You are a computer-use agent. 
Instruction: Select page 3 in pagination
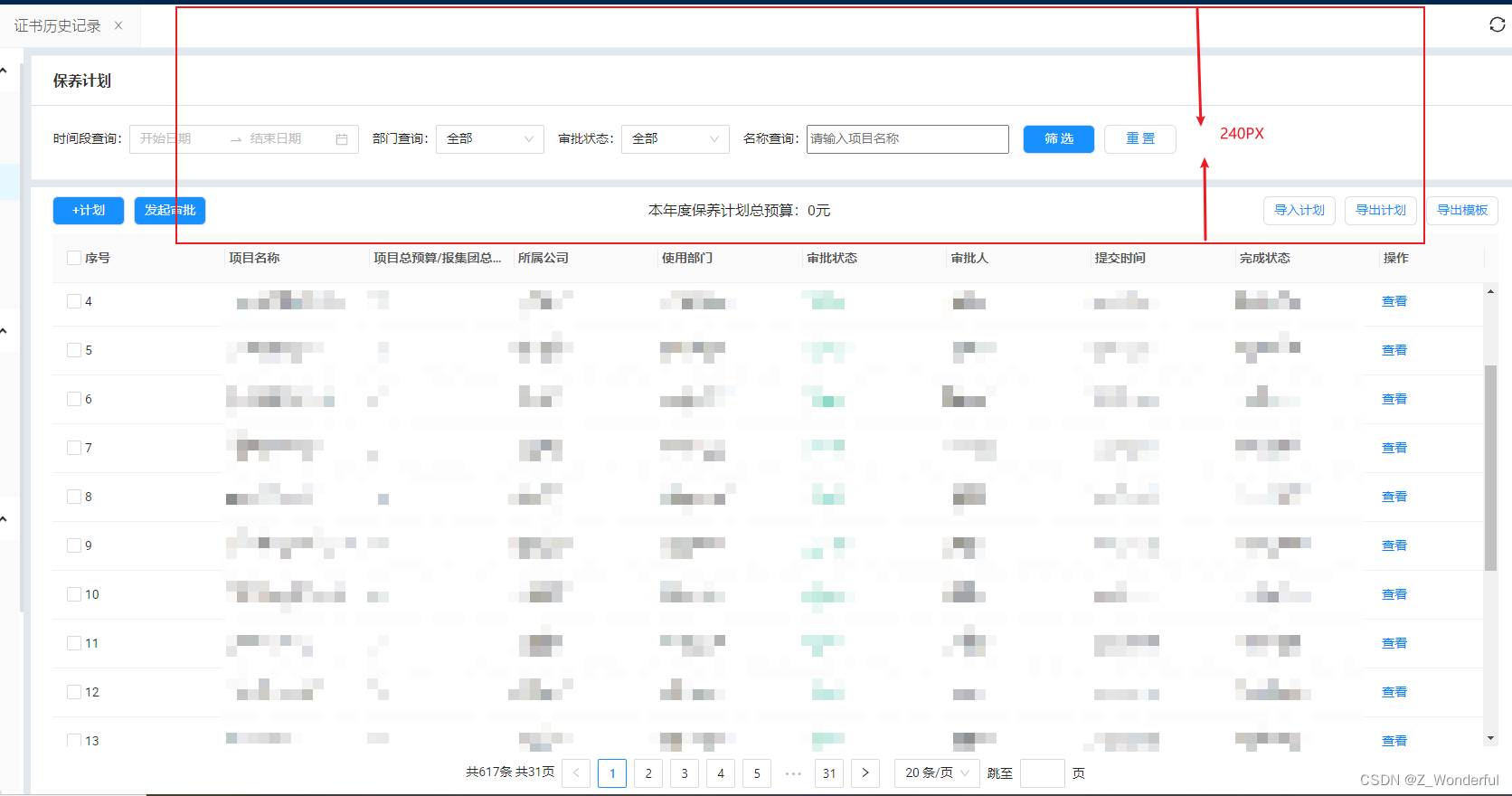(x=685, y=773)
